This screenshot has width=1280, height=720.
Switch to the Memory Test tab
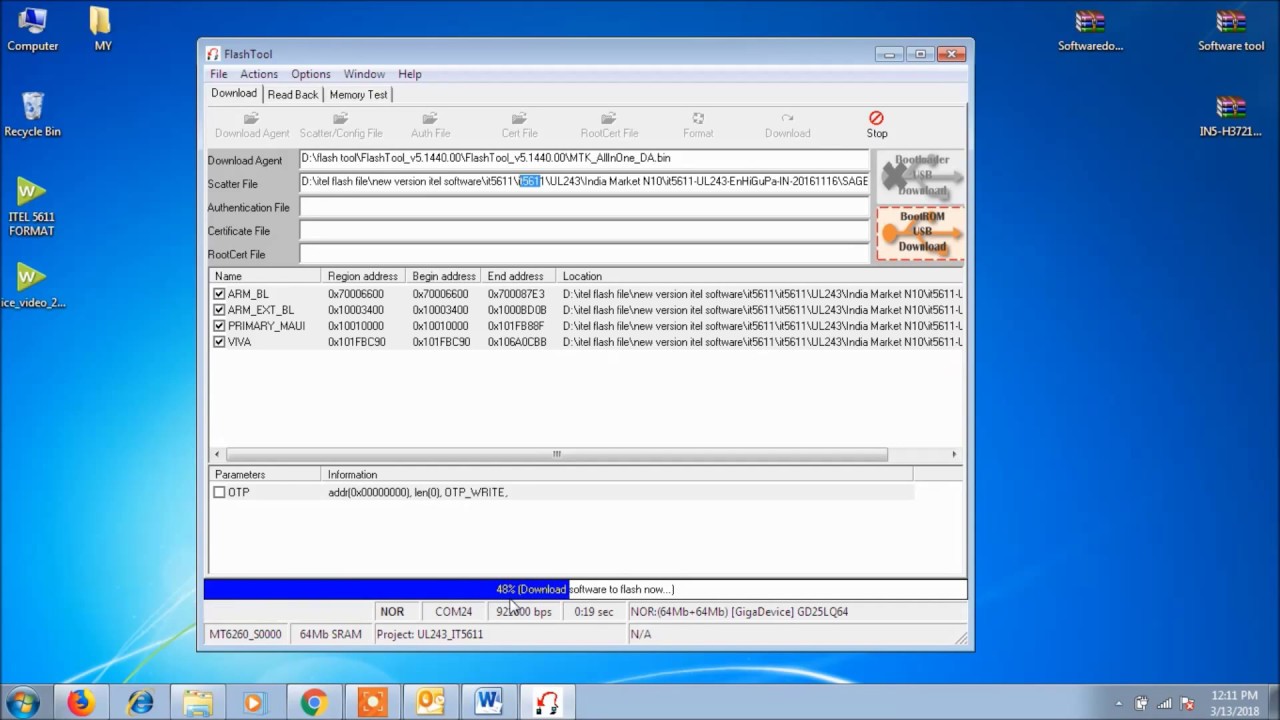(358, 94)
